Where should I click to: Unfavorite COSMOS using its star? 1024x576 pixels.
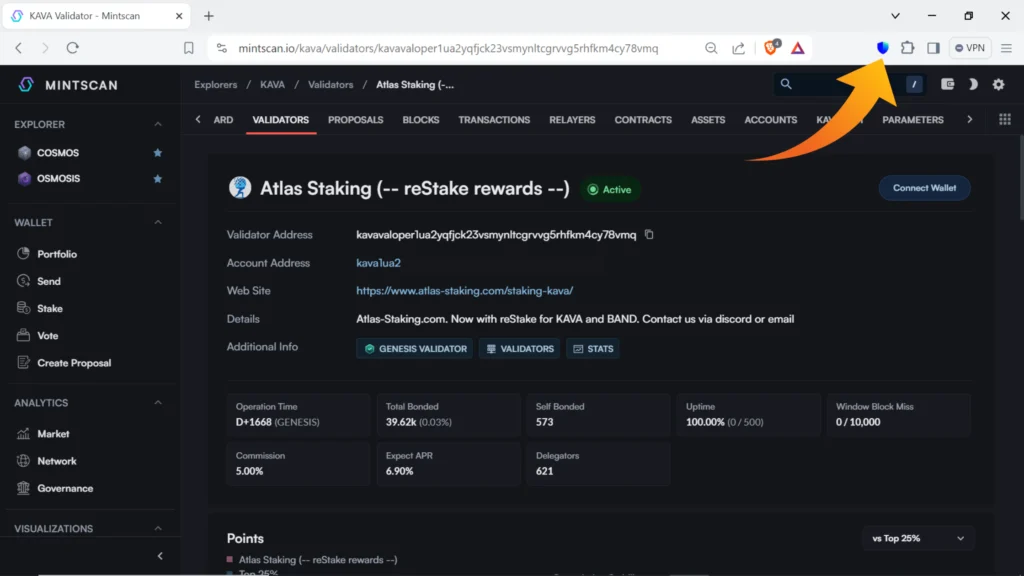coord(157,153)
